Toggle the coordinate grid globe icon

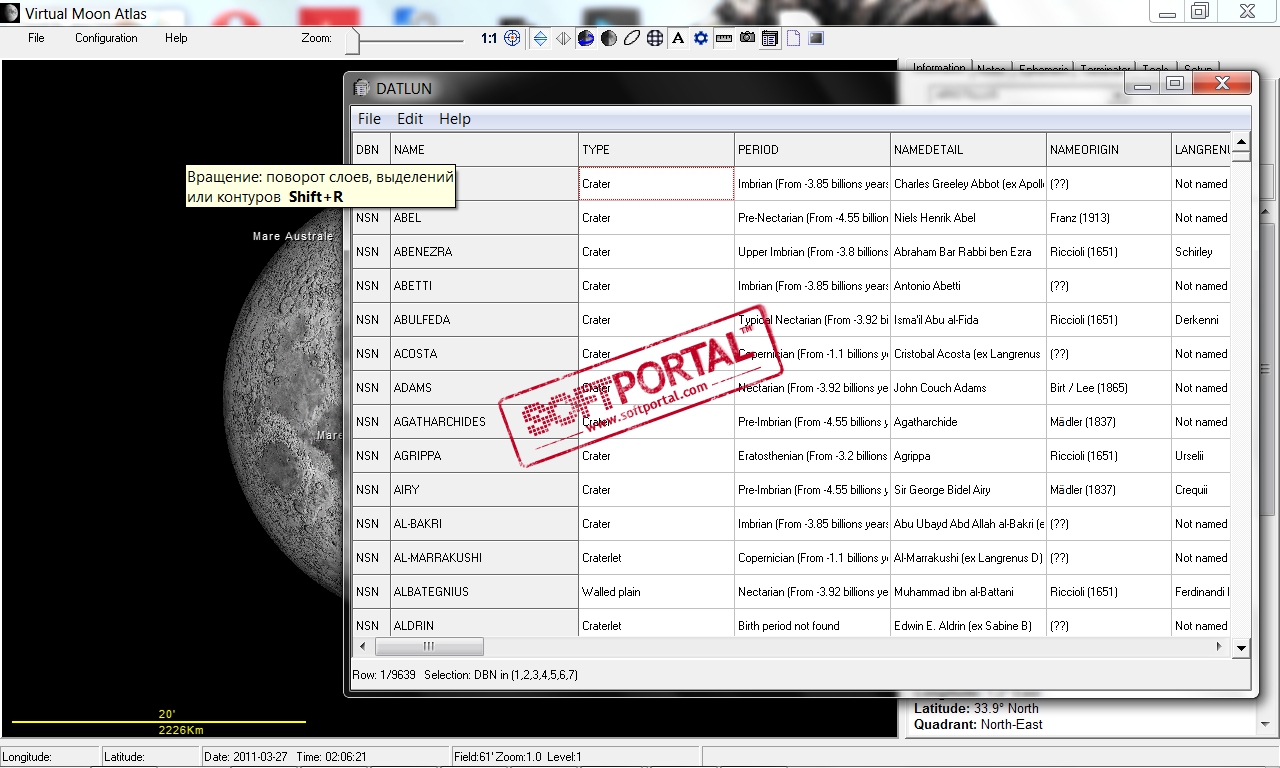click(655, 39)
